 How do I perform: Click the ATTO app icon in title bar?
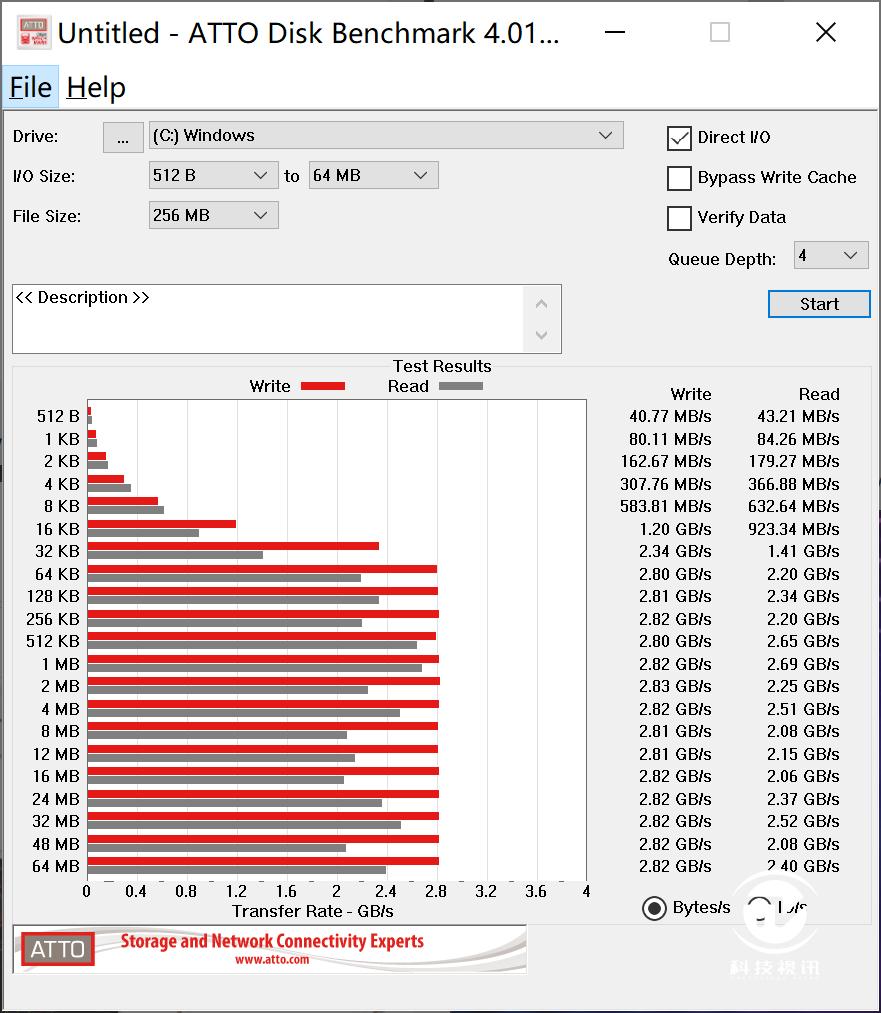(x=34, y=32)
